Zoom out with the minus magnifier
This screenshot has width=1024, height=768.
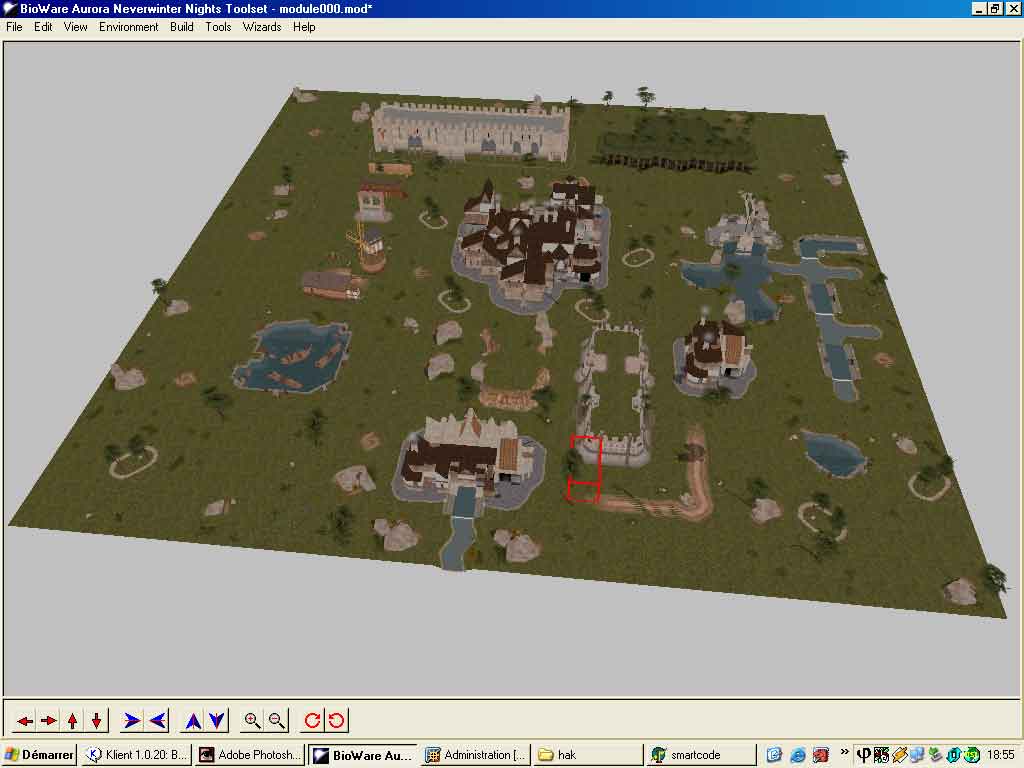pos(276,721)
